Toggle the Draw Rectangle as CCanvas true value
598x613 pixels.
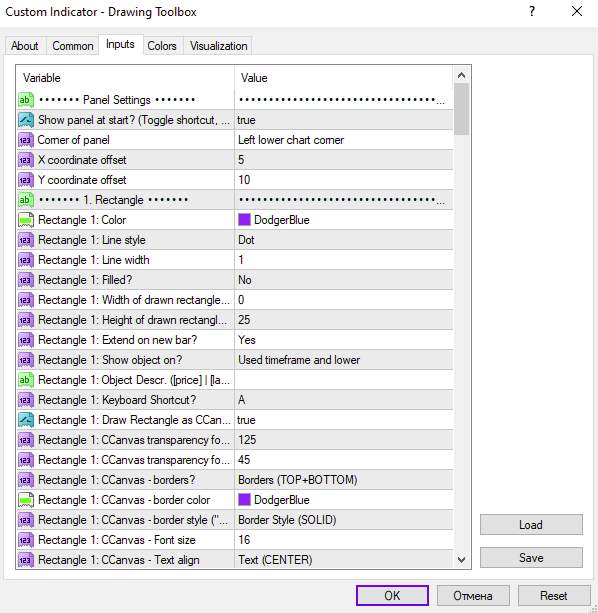point(344,420)
